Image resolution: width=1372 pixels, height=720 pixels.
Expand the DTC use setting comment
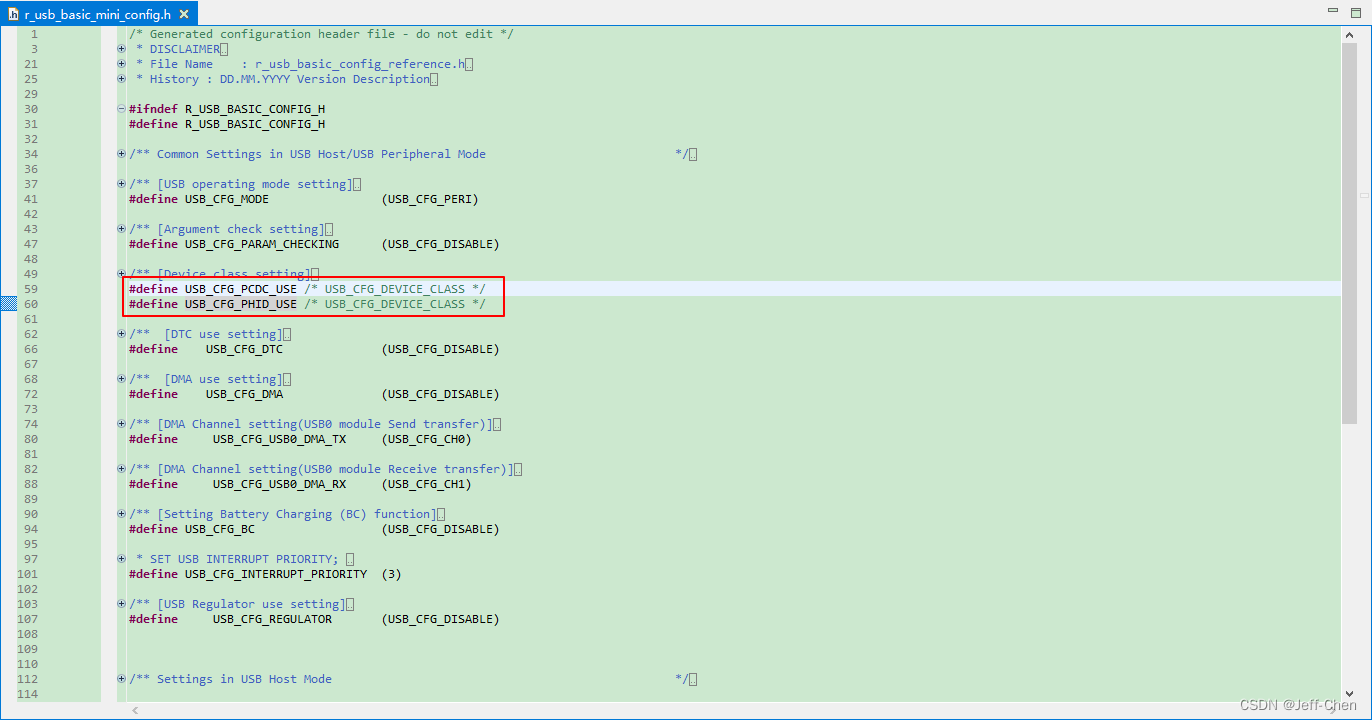point(121,334)
